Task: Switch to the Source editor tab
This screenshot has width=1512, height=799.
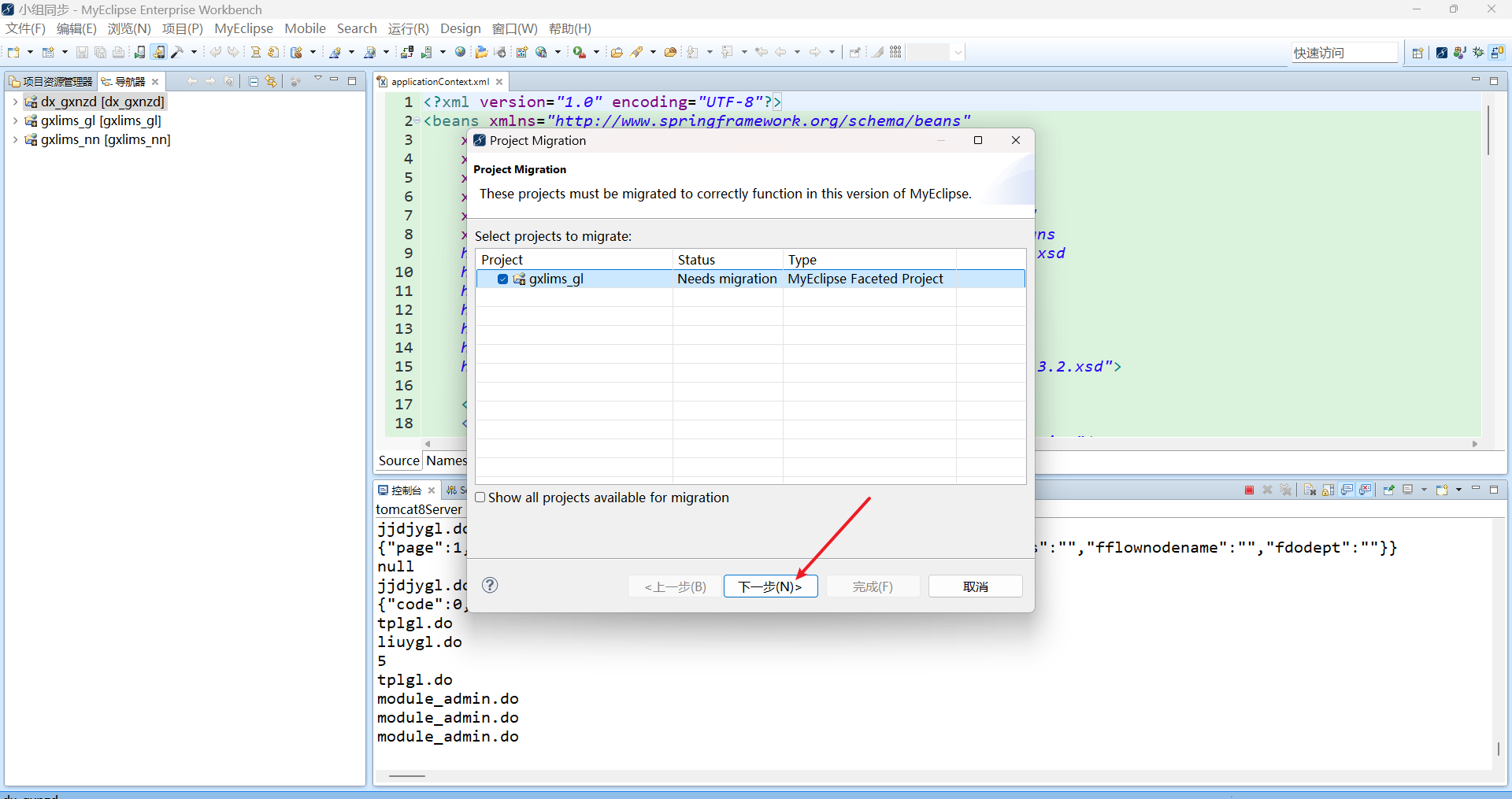Action: [398, 461]
